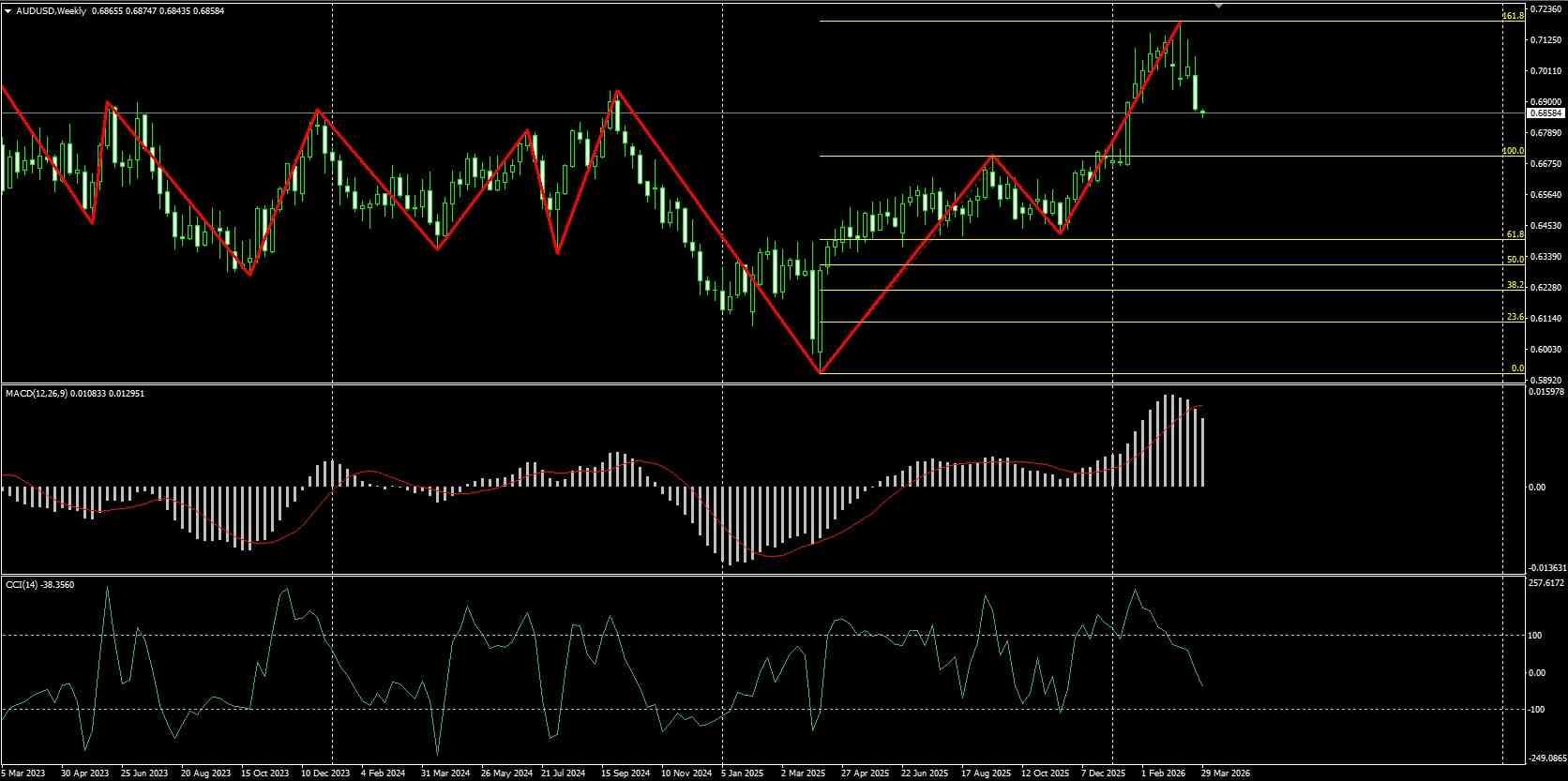Click the gray chart shift triangle marker
This screenshot has height=781, width=1568.
pyautogui.click(x=1218, y=5)
